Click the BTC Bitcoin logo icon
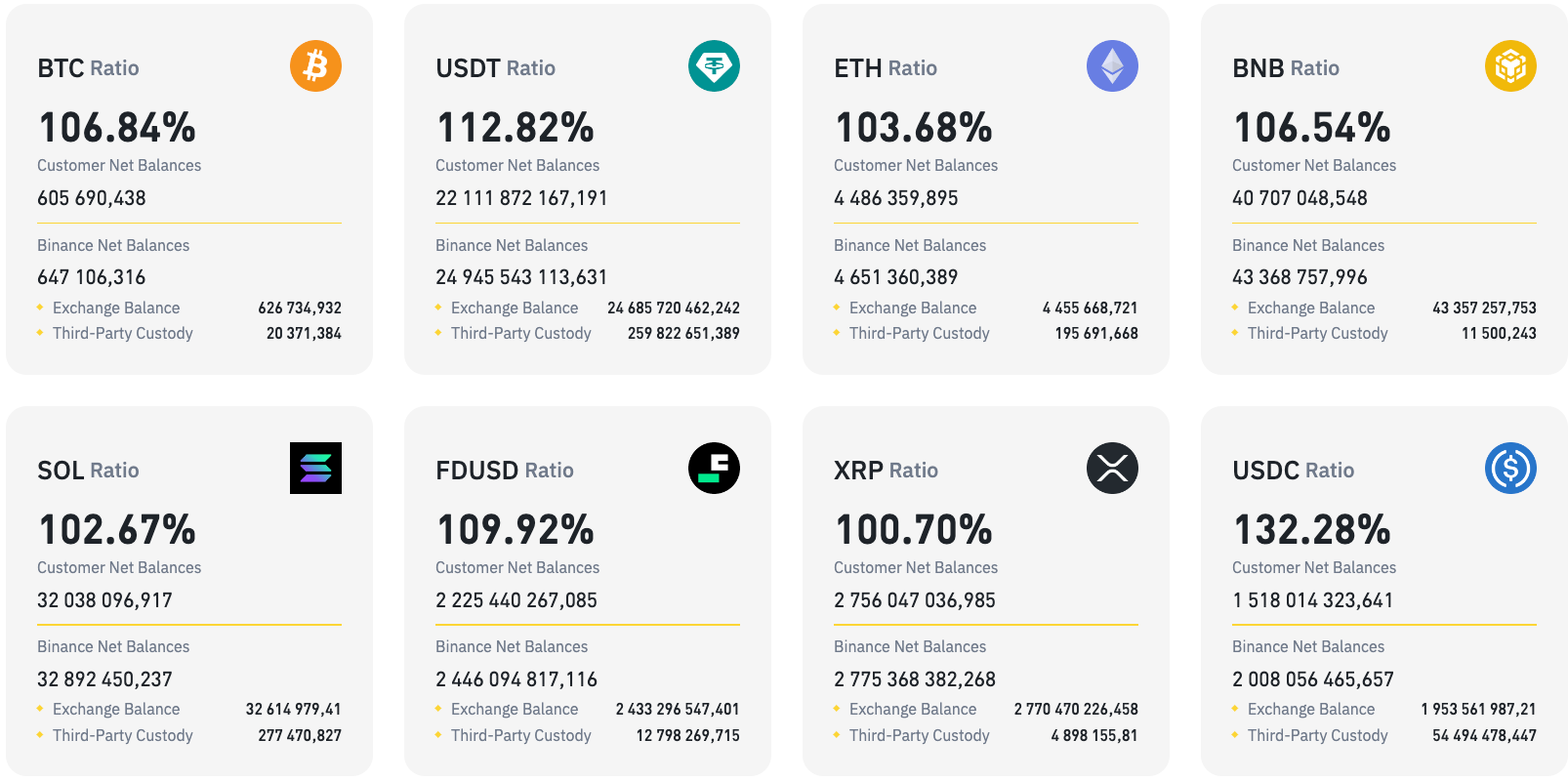Image resolution: width=1568 pixels, height=781 pixels. [314, 65]
